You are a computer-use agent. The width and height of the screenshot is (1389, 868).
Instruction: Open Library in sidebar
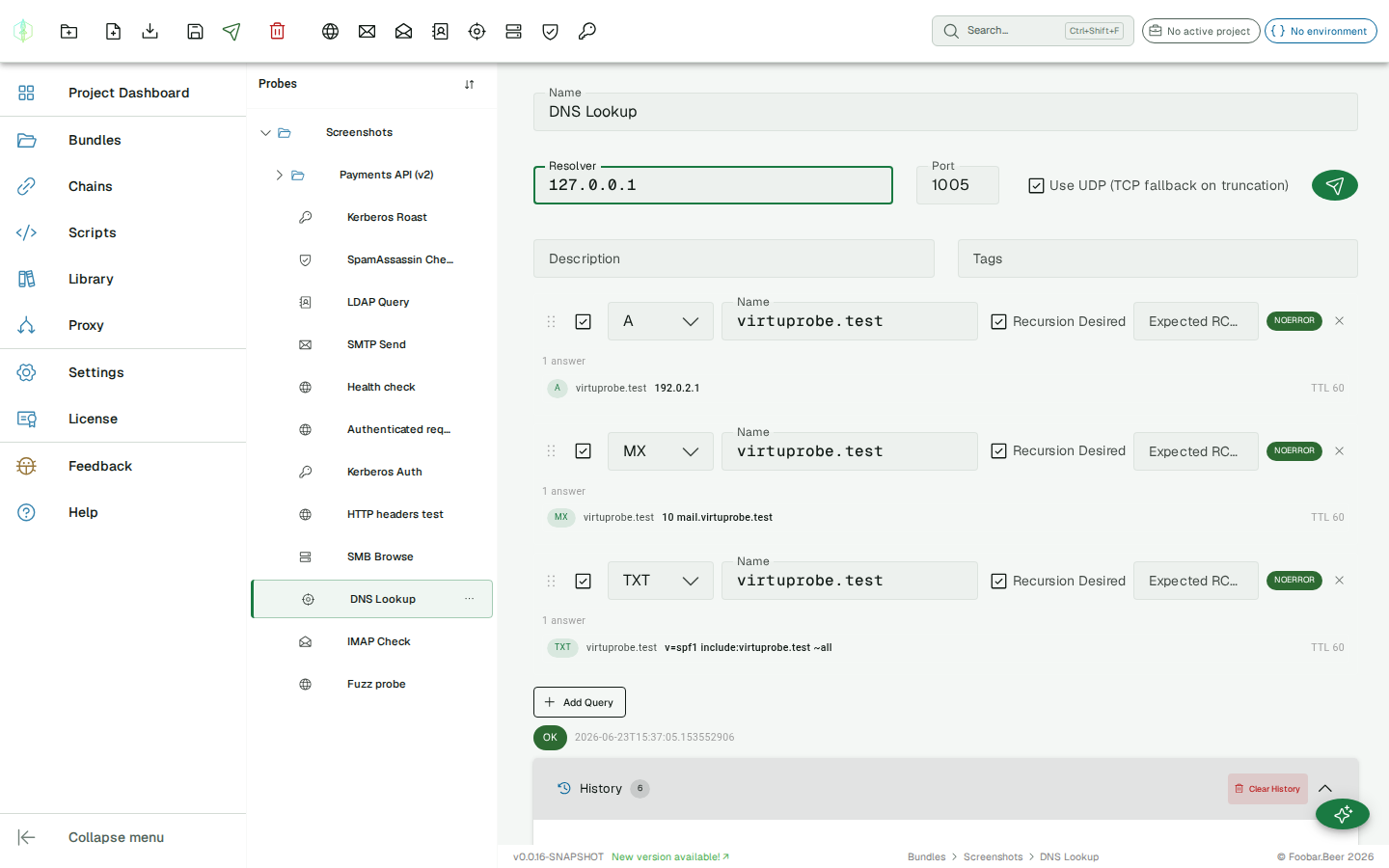click(x=123, y=279)
